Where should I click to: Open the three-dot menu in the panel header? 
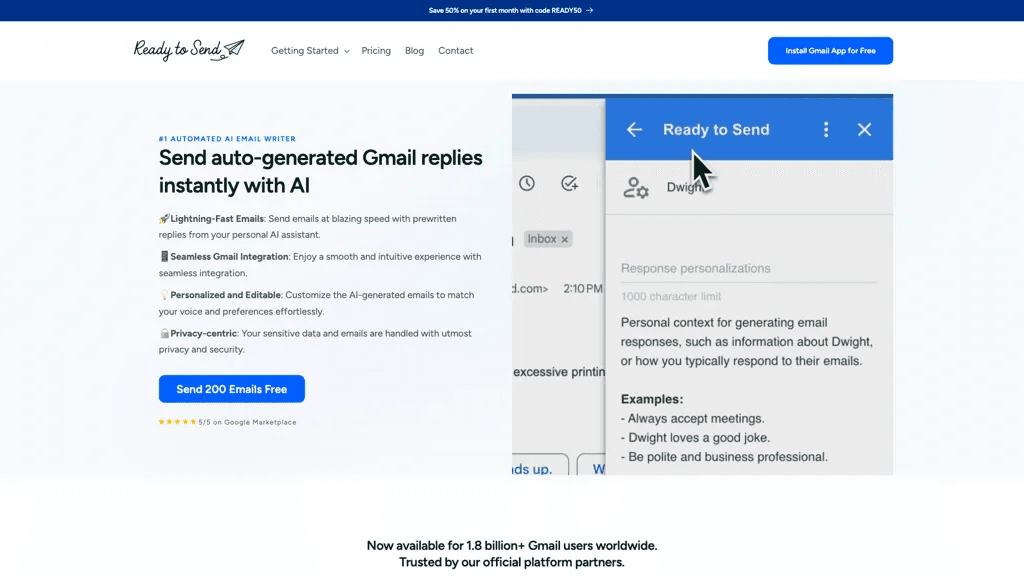point(826,129)
